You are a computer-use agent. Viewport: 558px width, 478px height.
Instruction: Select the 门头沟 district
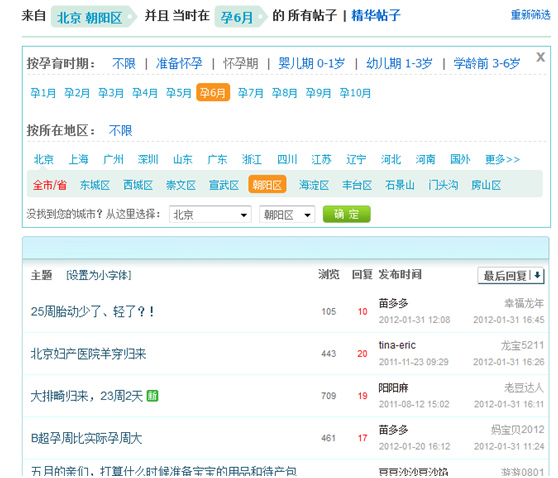pyautogui.click(x=443, y=185)
